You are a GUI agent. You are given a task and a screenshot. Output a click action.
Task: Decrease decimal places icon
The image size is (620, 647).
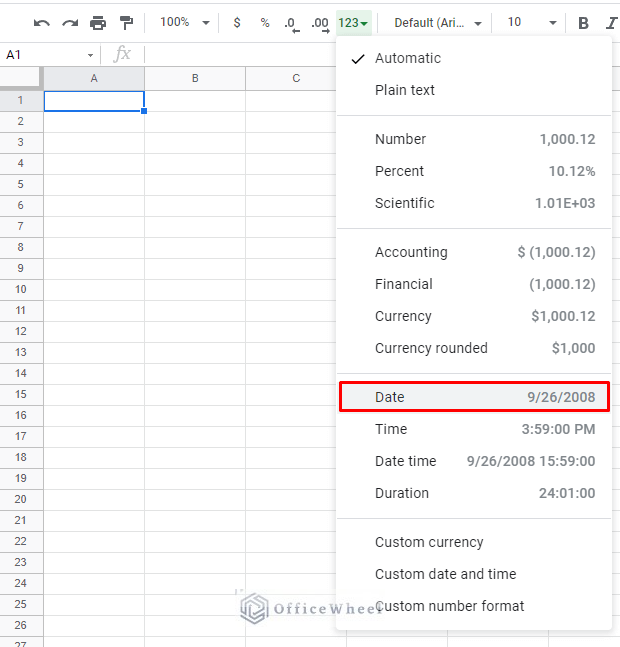(292, 24)
